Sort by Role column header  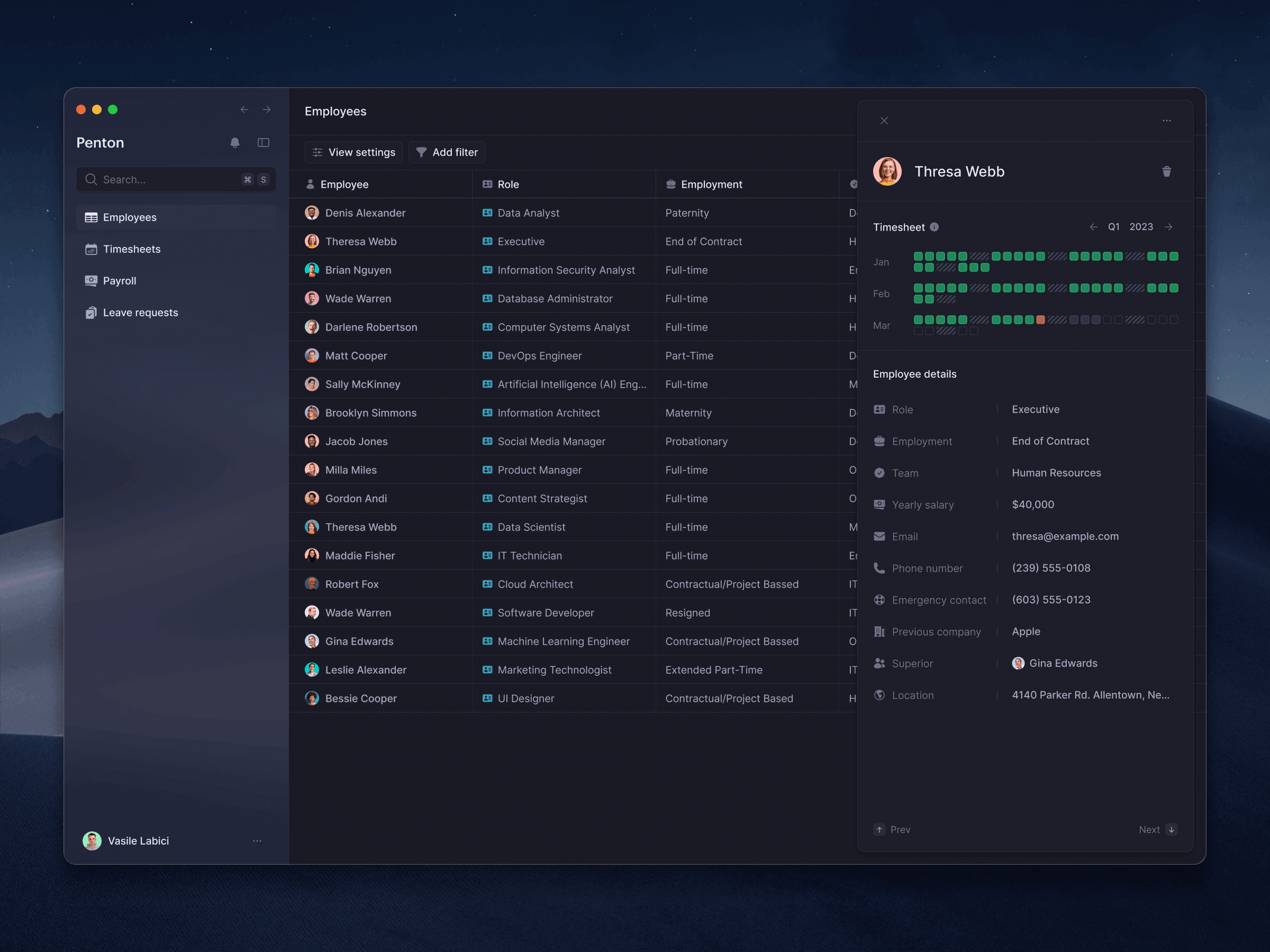tap(564, 184)
